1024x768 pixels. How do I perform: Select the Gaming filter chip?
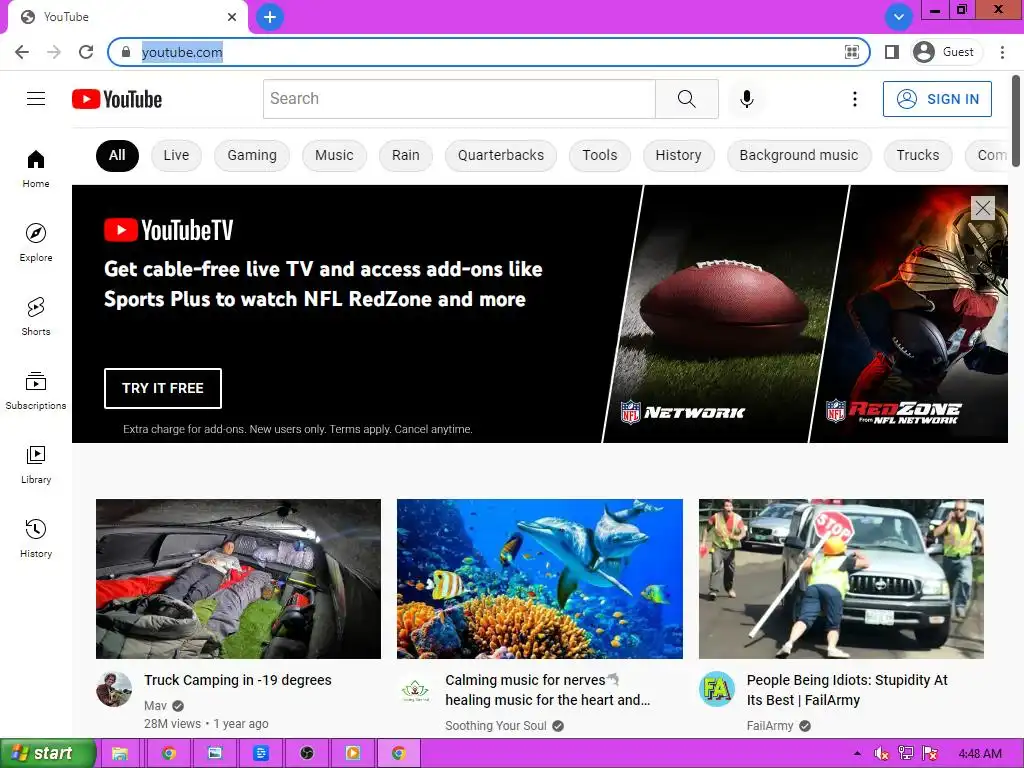[252, 155]
